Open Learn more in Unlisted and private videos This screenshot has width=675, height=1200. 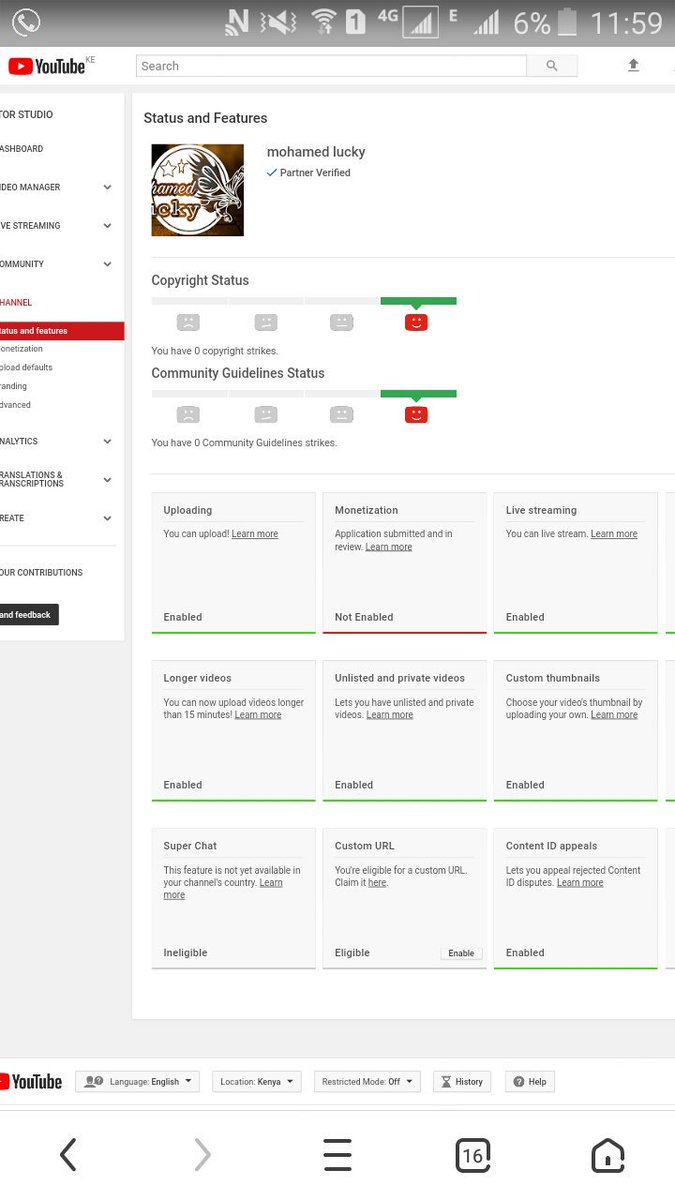click(390, 715)
